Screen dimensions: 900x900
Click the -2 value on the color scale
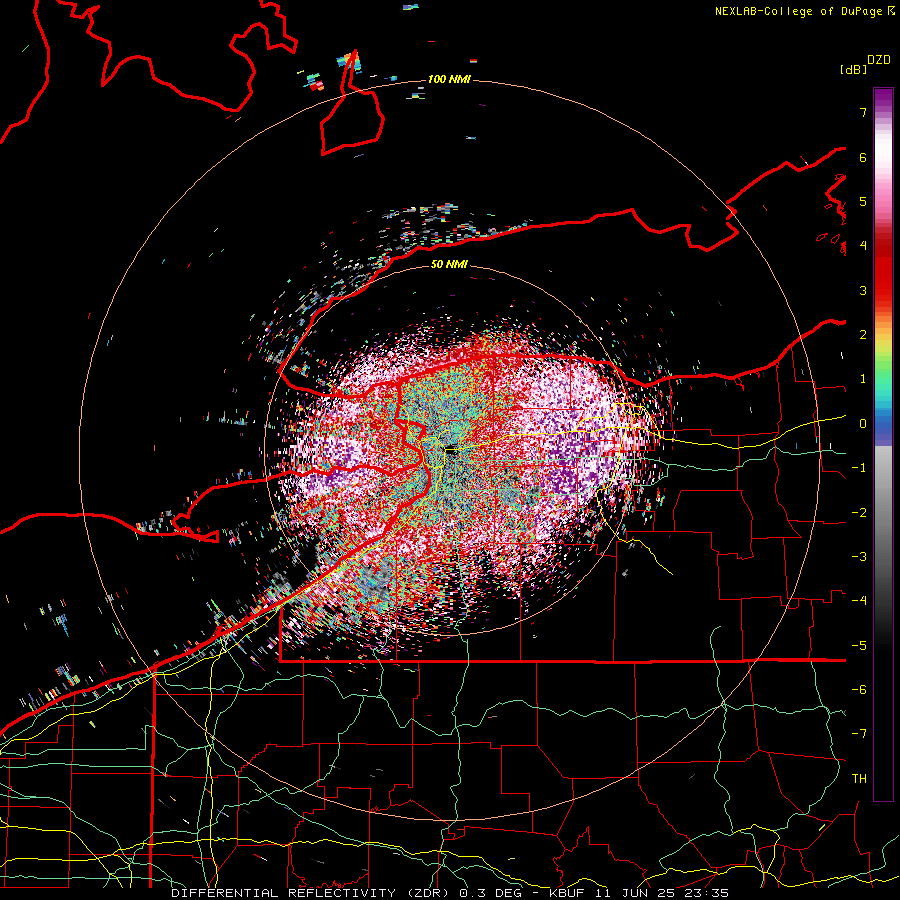pos(859,513)
